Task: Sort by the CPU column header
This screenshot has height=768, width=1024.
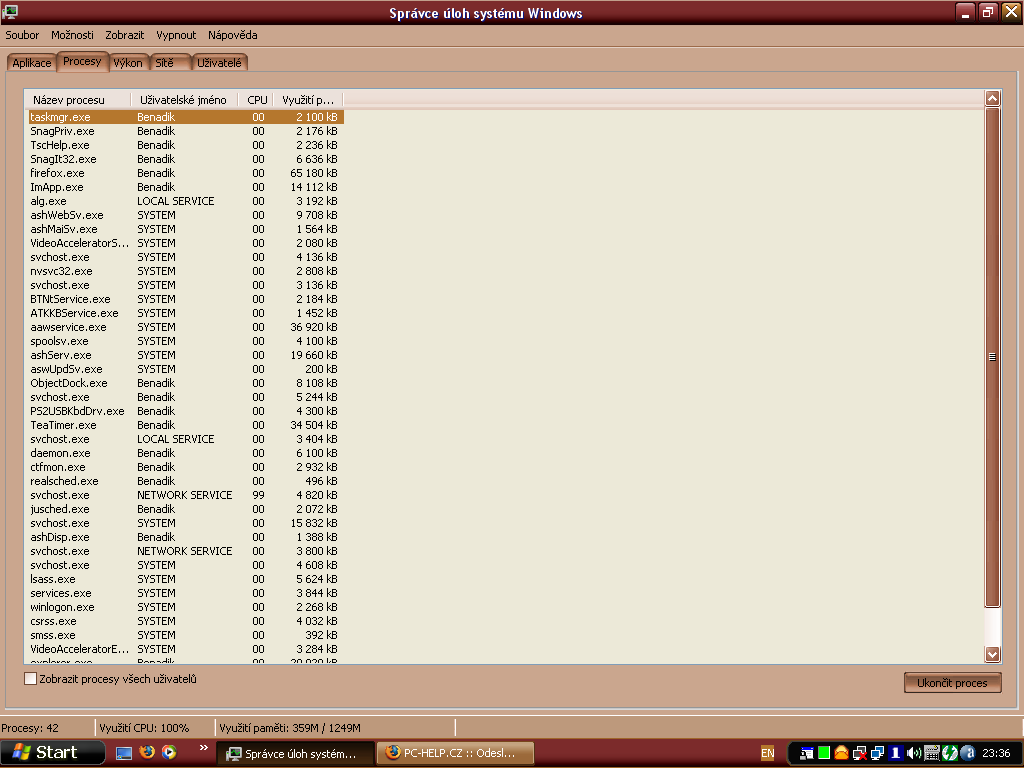Action: pos(256,100)
